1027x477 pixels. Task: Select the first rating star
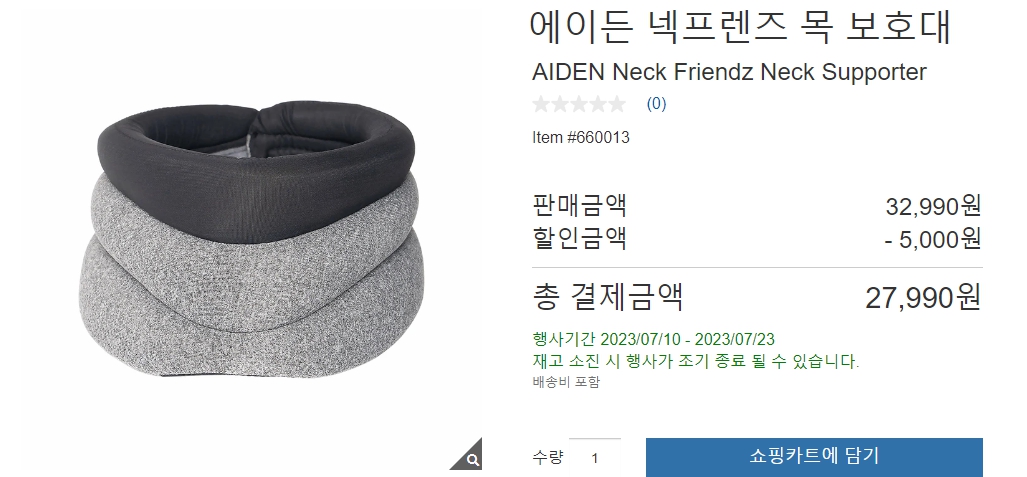[x=540, y=104]
